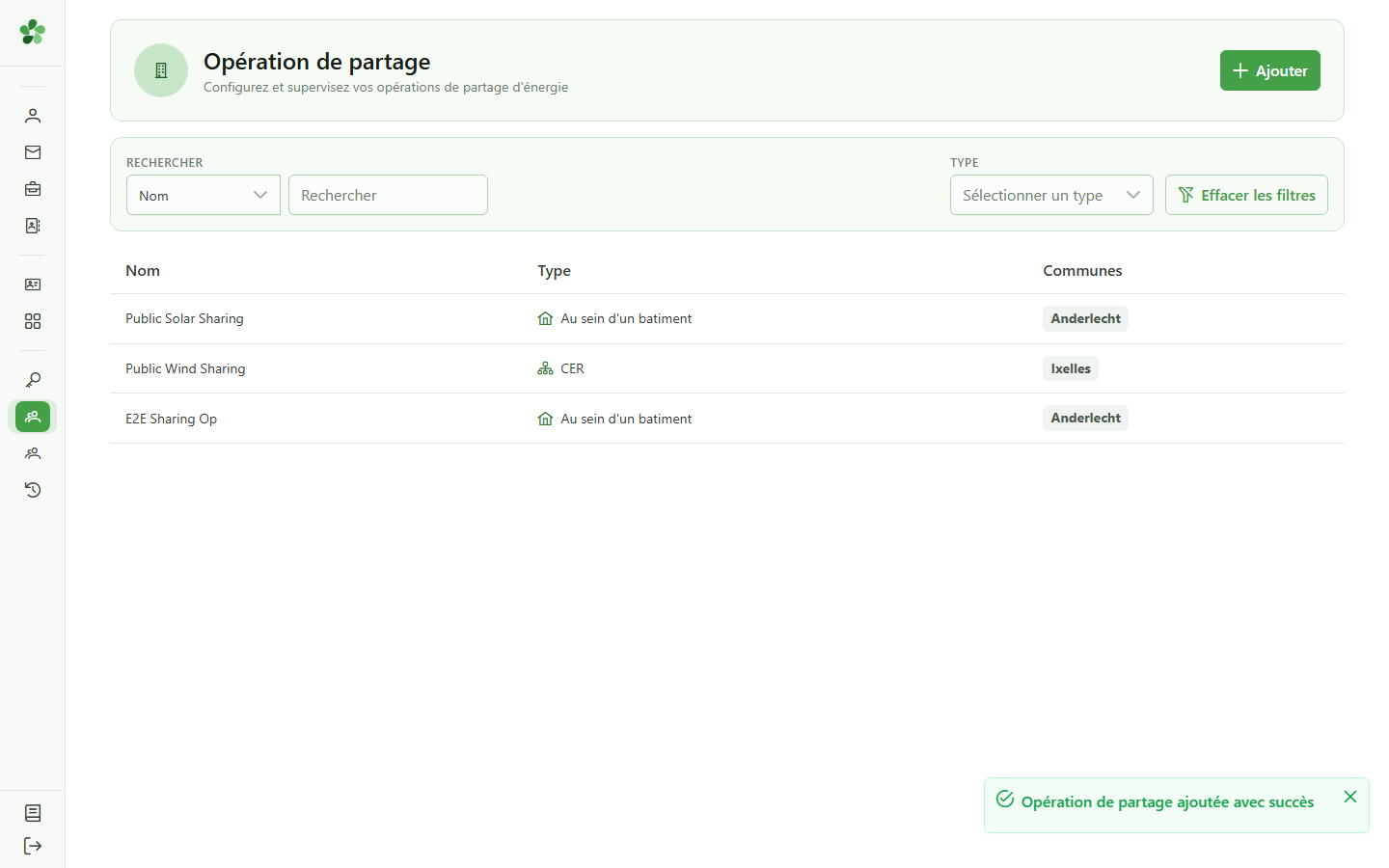Open the mail envelope sidebar icon

click(33, 152)
